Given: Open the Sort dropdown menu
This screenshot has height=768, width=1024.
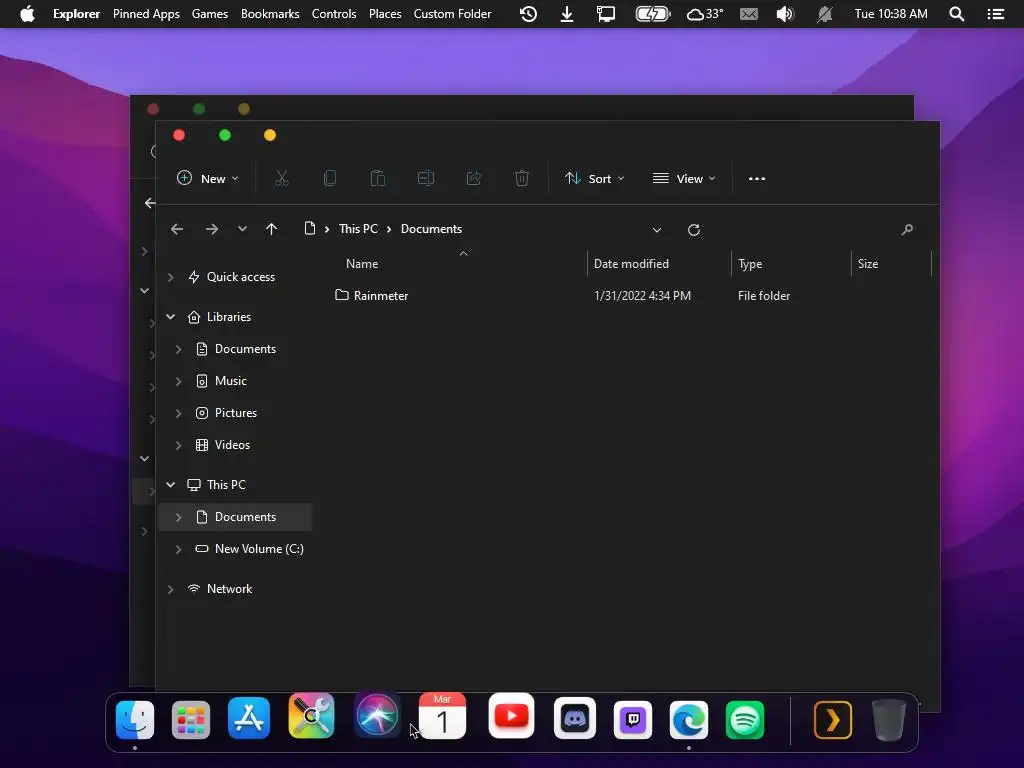Looking at the screenshot, I should pyautogui.click(x=595, y=178).
